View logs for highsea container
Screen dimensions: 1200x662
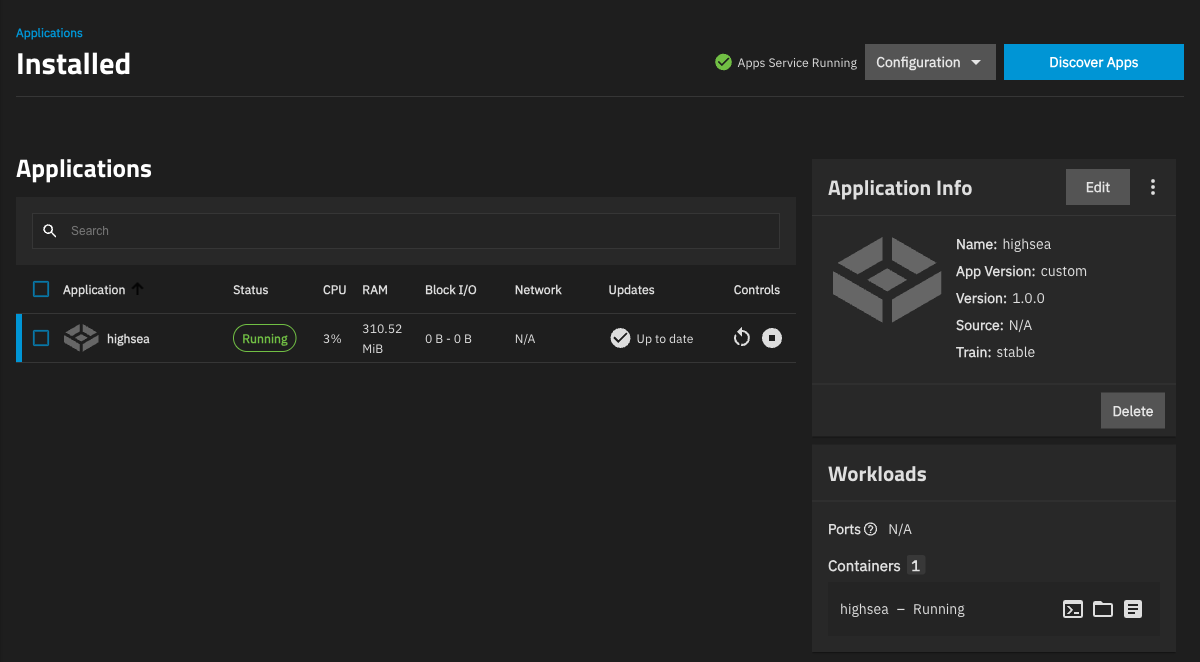coord(1133,609)
